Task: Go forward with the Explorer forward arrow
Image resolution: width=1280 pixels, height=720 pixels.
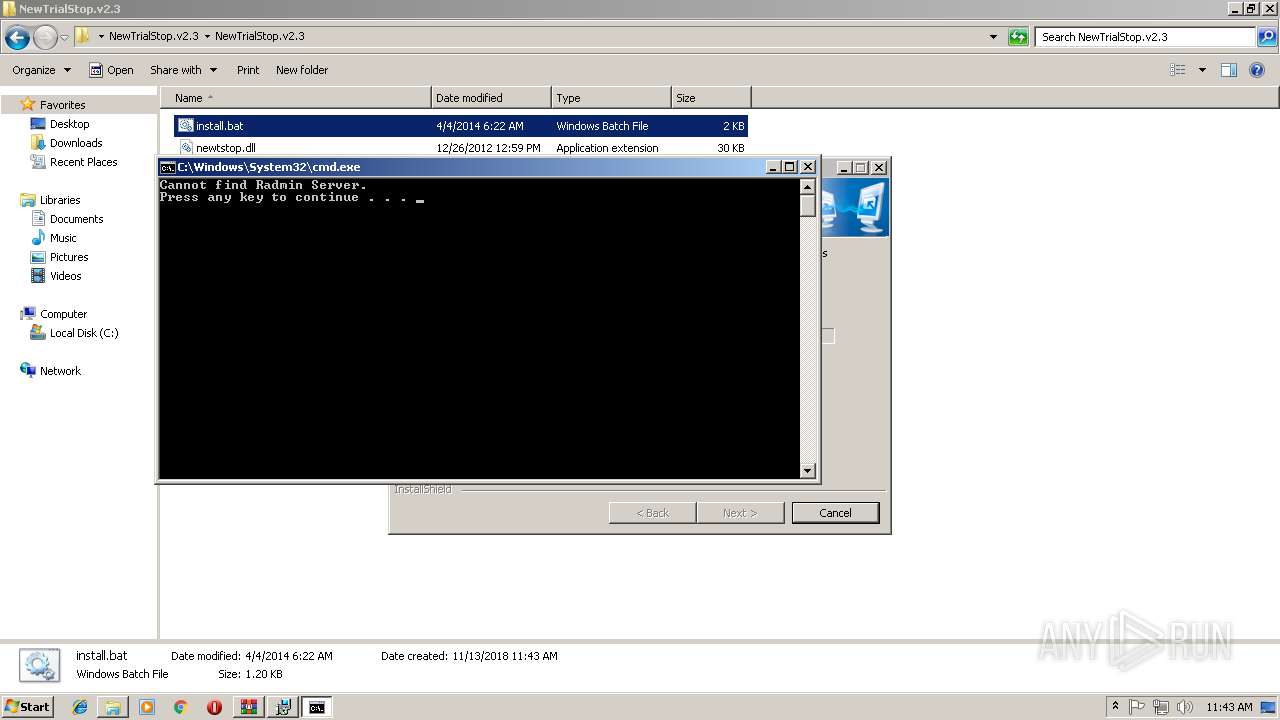Action: click(45, 38)
